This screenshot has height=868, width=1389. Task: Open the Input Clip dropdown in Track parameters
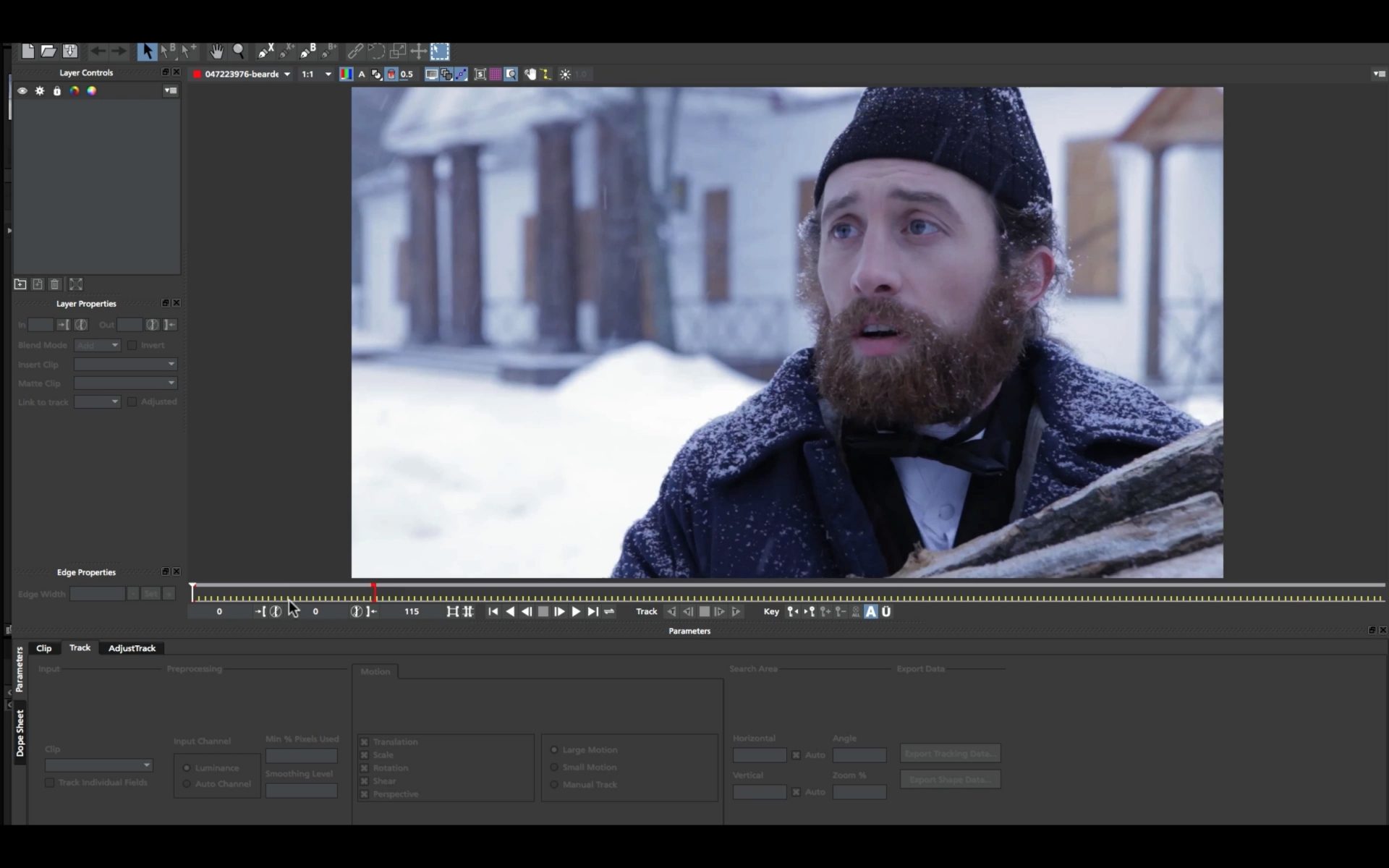[x=98, y=765]
